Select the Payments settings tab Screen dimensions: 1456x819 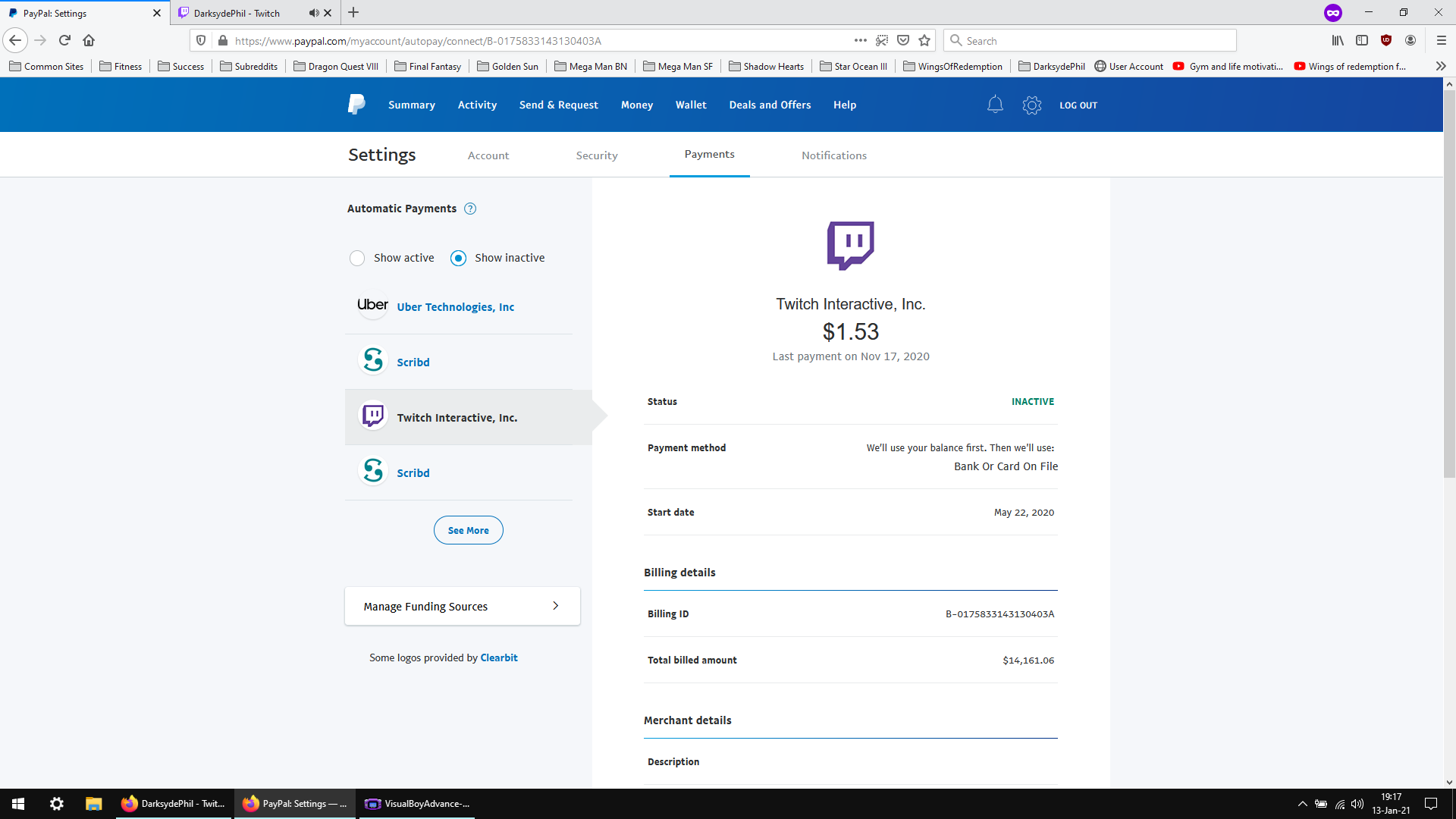(710, 154)
